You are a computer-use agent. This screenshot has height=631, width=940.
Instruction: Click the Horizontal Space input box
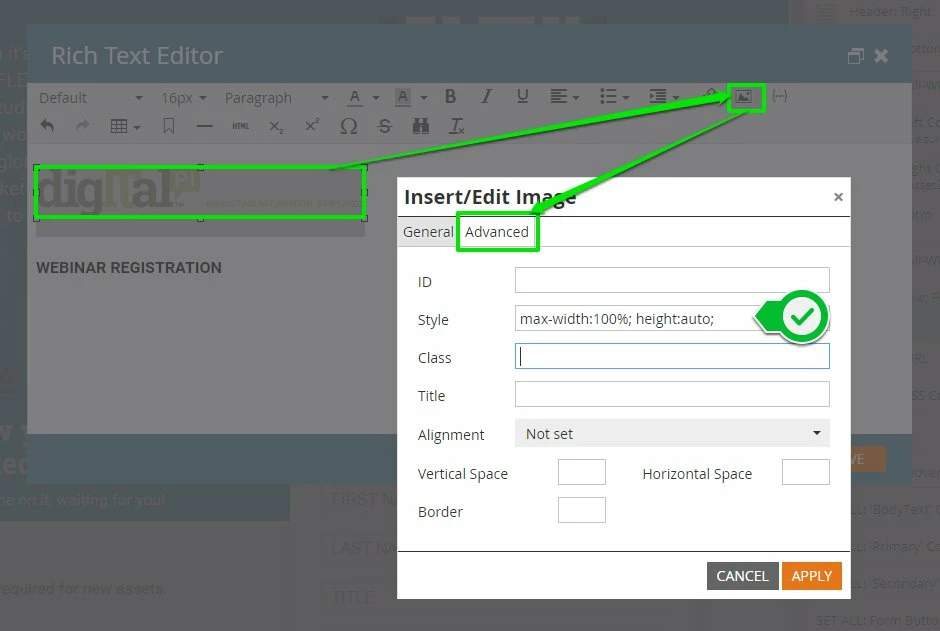(806, 472)
